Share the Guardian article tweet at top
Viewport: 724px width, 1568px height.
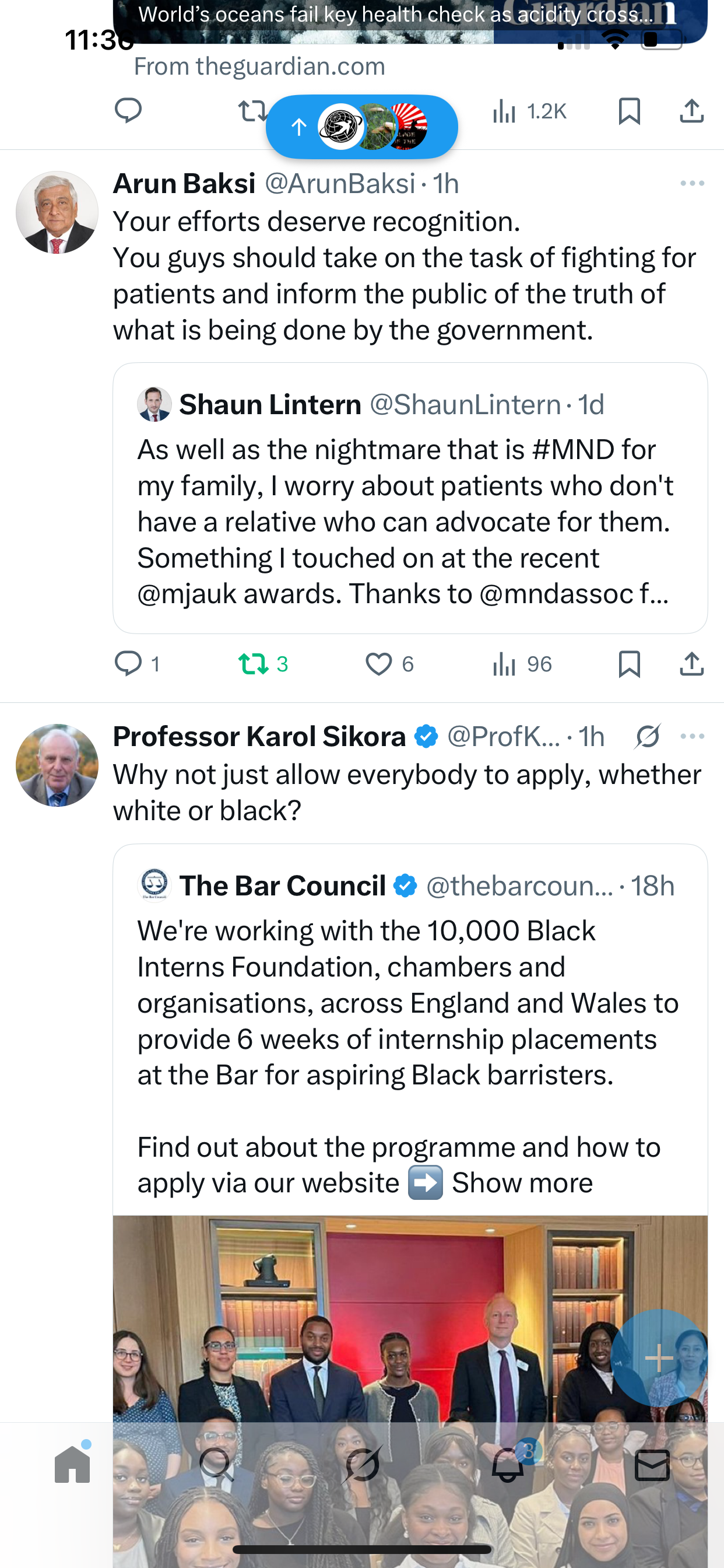coord(692,111)
